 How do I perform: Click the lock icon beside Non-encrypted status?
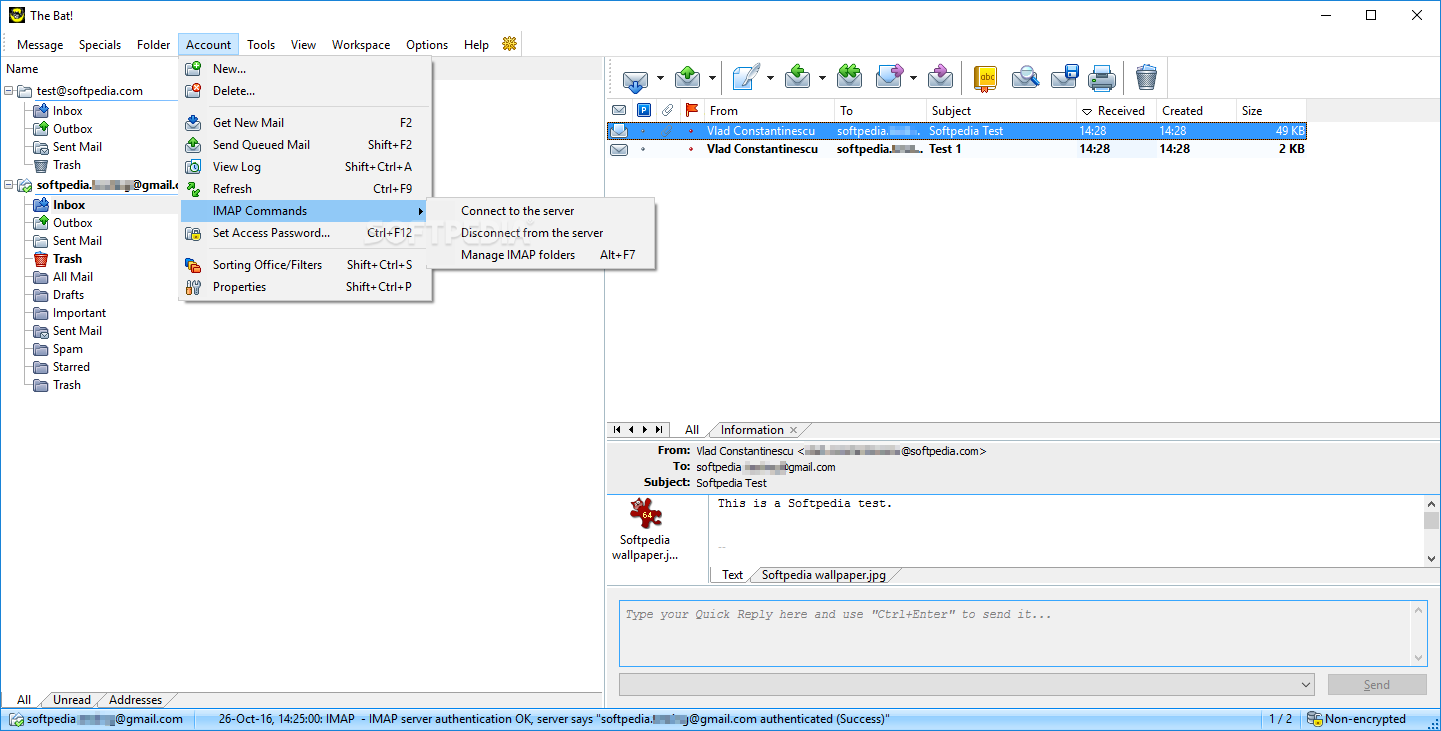pos(1315,719)
